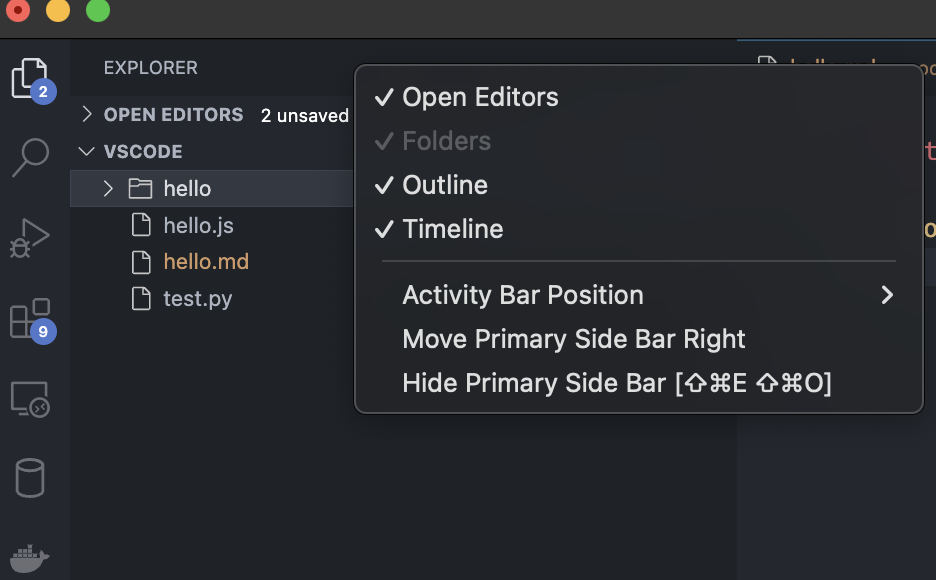Click the 2 unsaved label

[304, 115]
